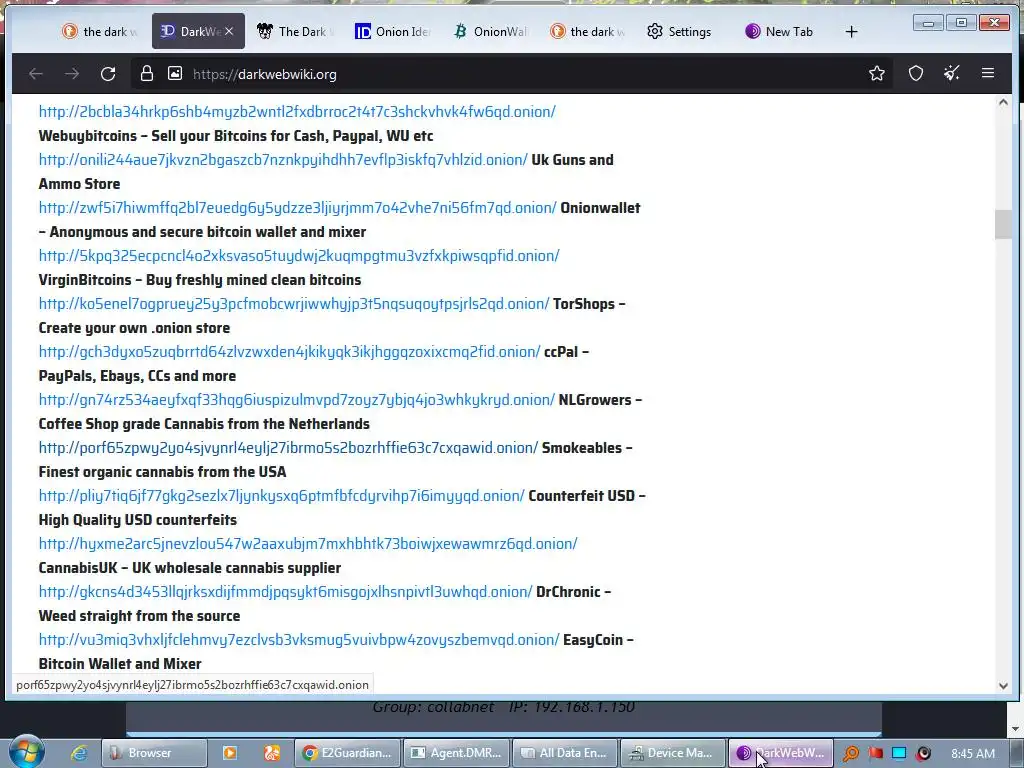Switch to Device Manager taskbar window

tap(673, 753)
